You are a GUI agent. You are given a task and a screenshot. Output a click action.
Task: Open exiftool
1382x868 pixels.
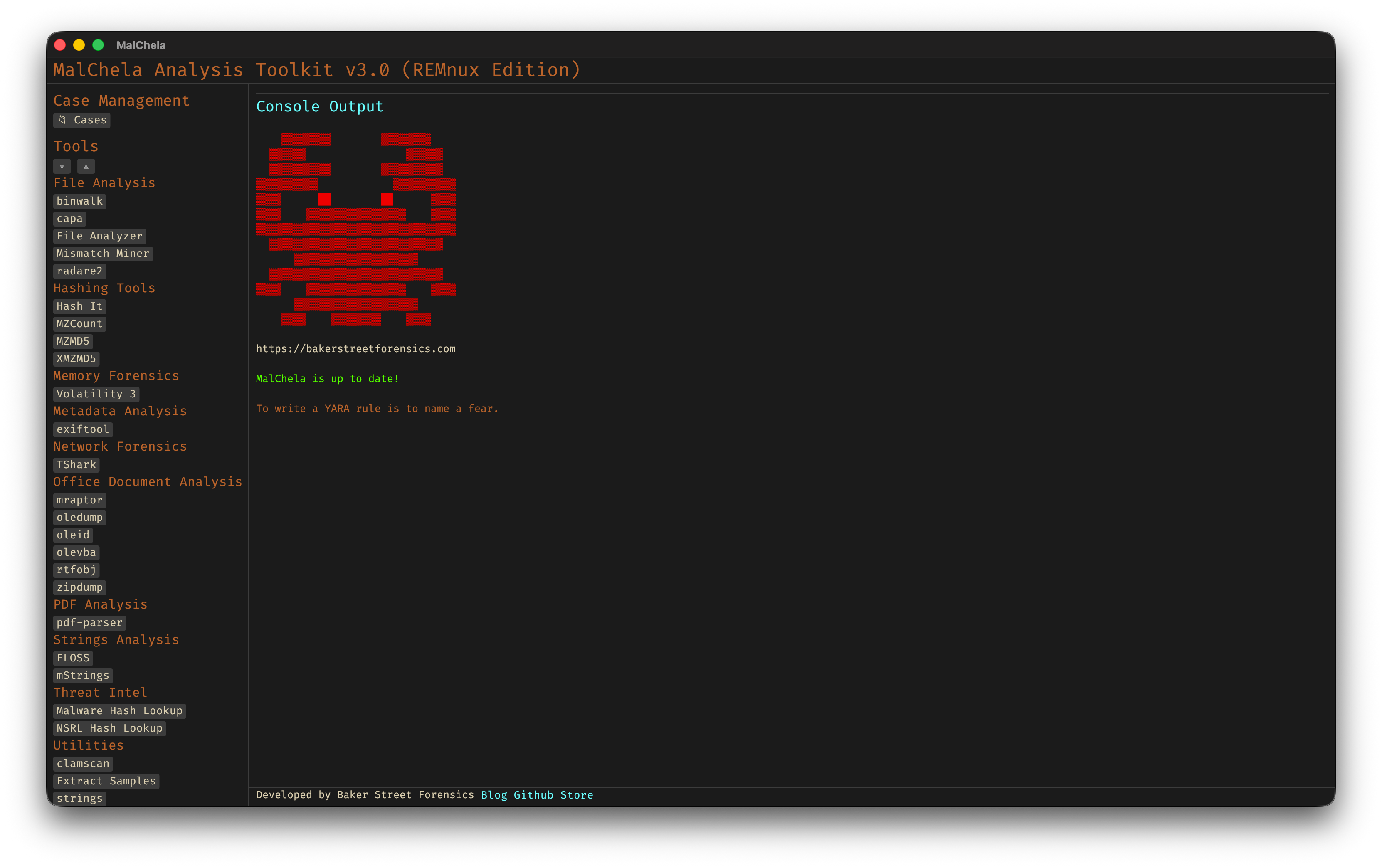click(x=83, y=429)
